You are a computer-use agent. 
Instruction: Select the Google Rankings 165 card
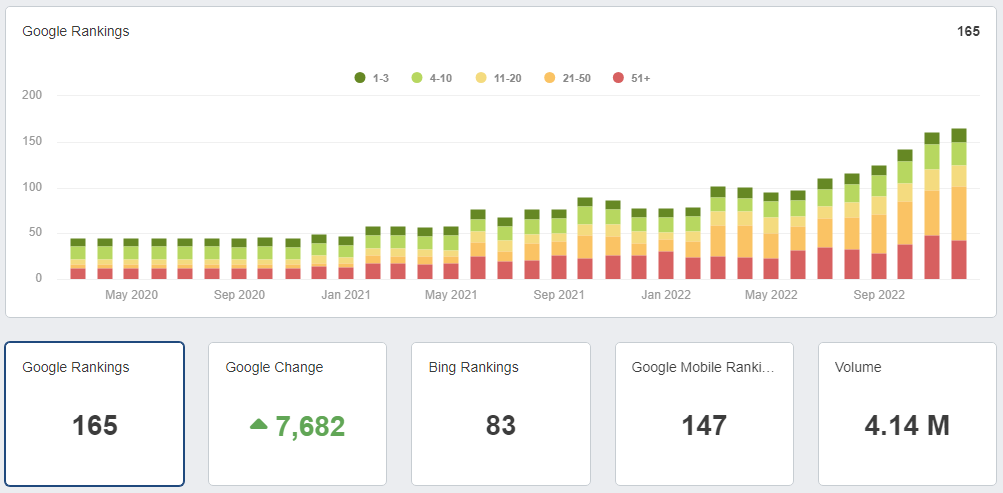point(95,414)
